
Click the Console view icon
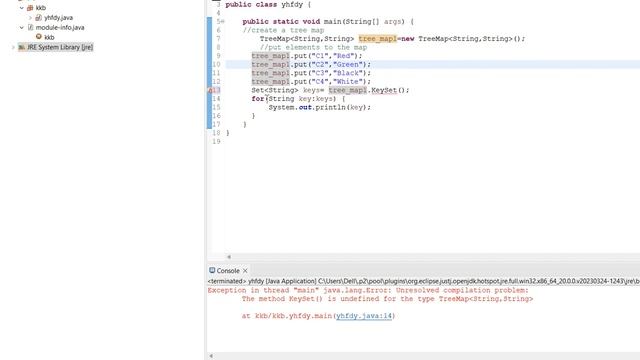pyautogui.click(x=212, y=270)
